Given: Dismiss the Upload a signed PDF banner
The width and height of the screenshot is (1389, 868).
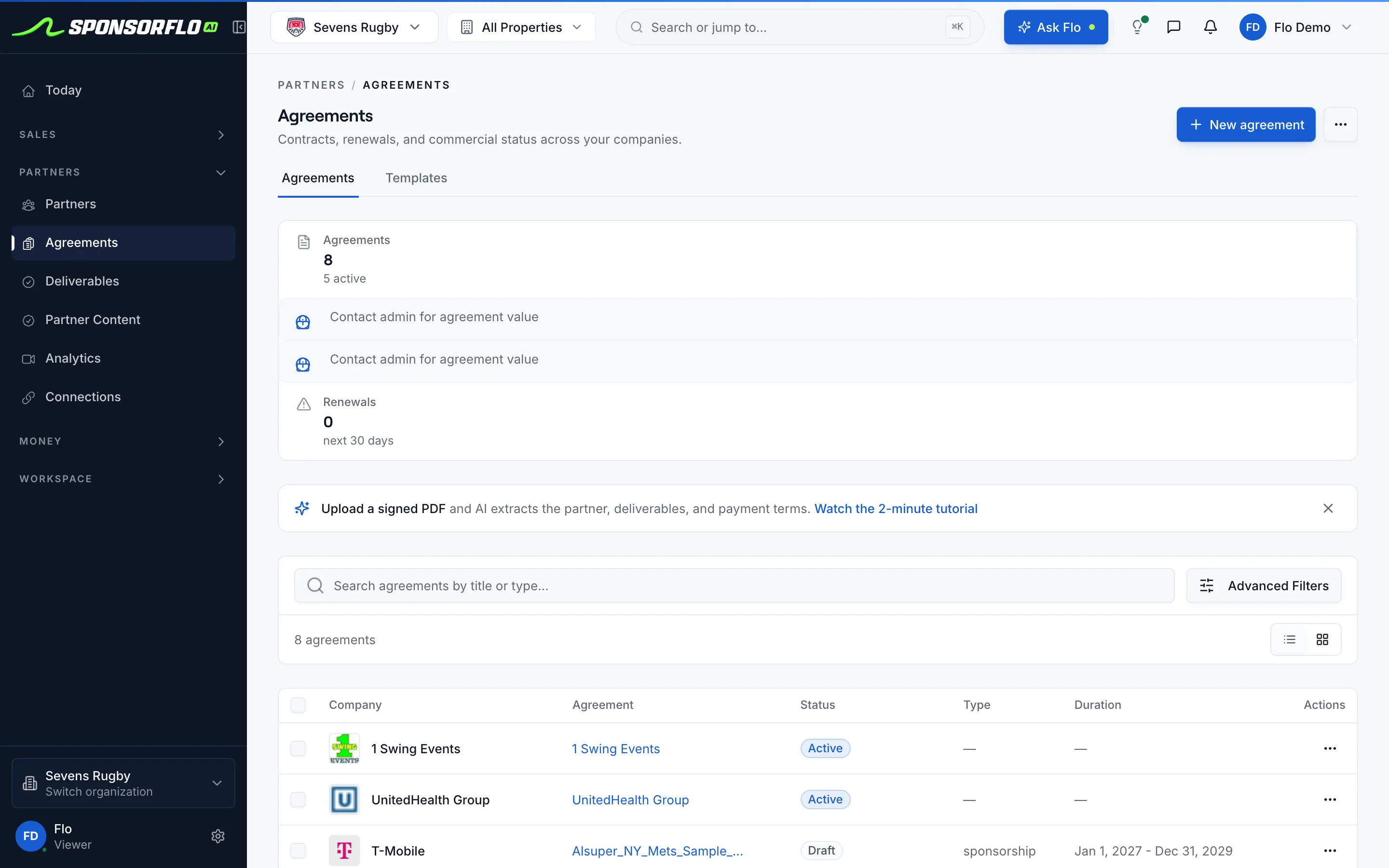Looking at the screenshot, I should (1328, 509).
